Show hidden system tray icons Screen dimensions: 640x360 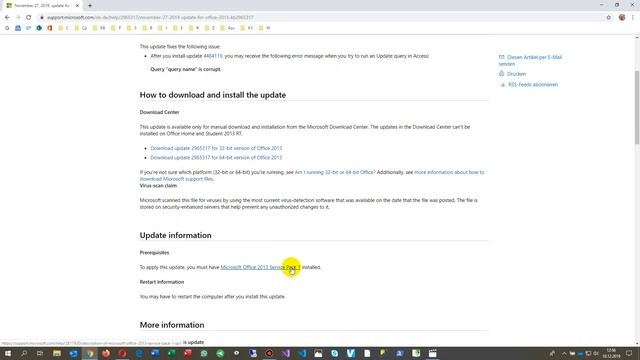coord(564,353)
